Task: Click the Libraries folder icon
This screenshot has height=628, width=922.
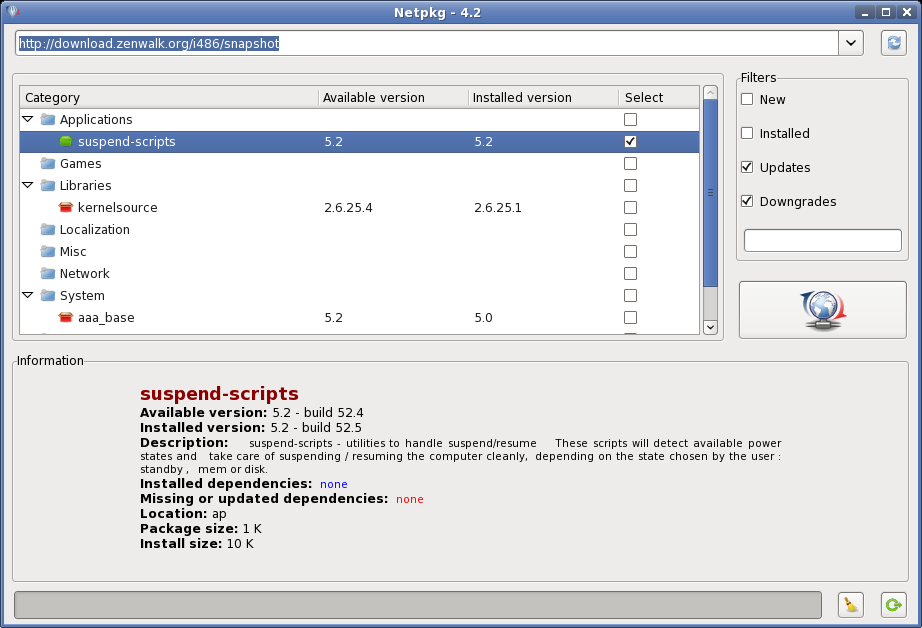Action: click(x=48, y=185)
